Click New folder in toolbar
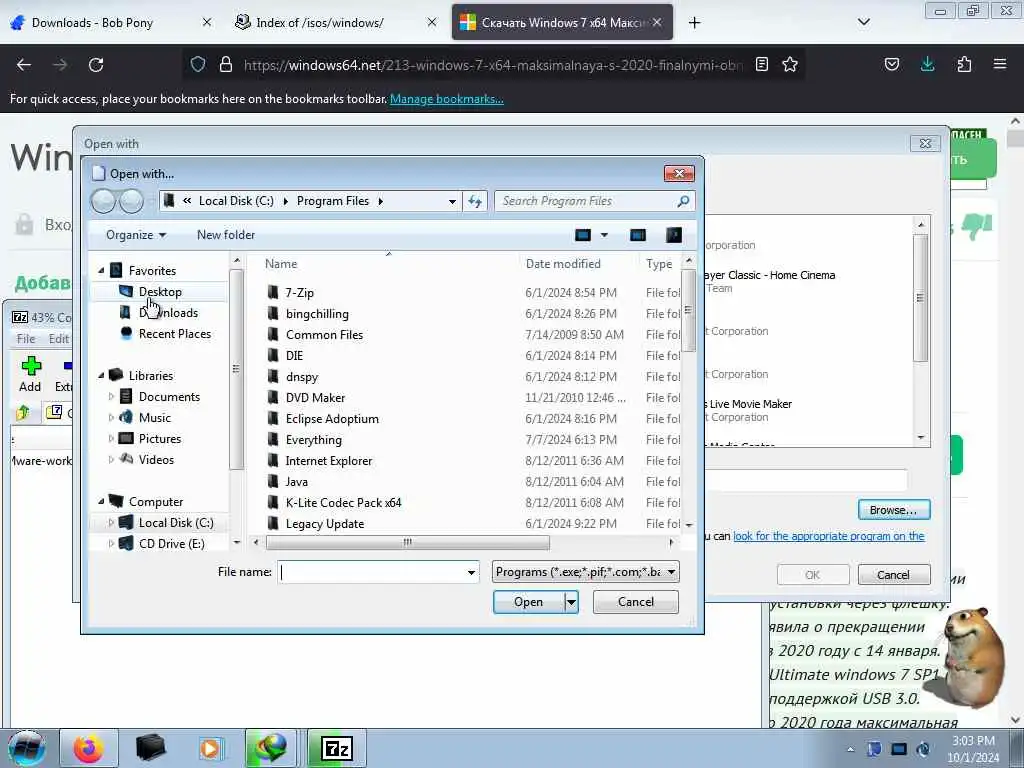Image resolution: width=1024 pixels, height=768 pixels. (x=226, y=234)
